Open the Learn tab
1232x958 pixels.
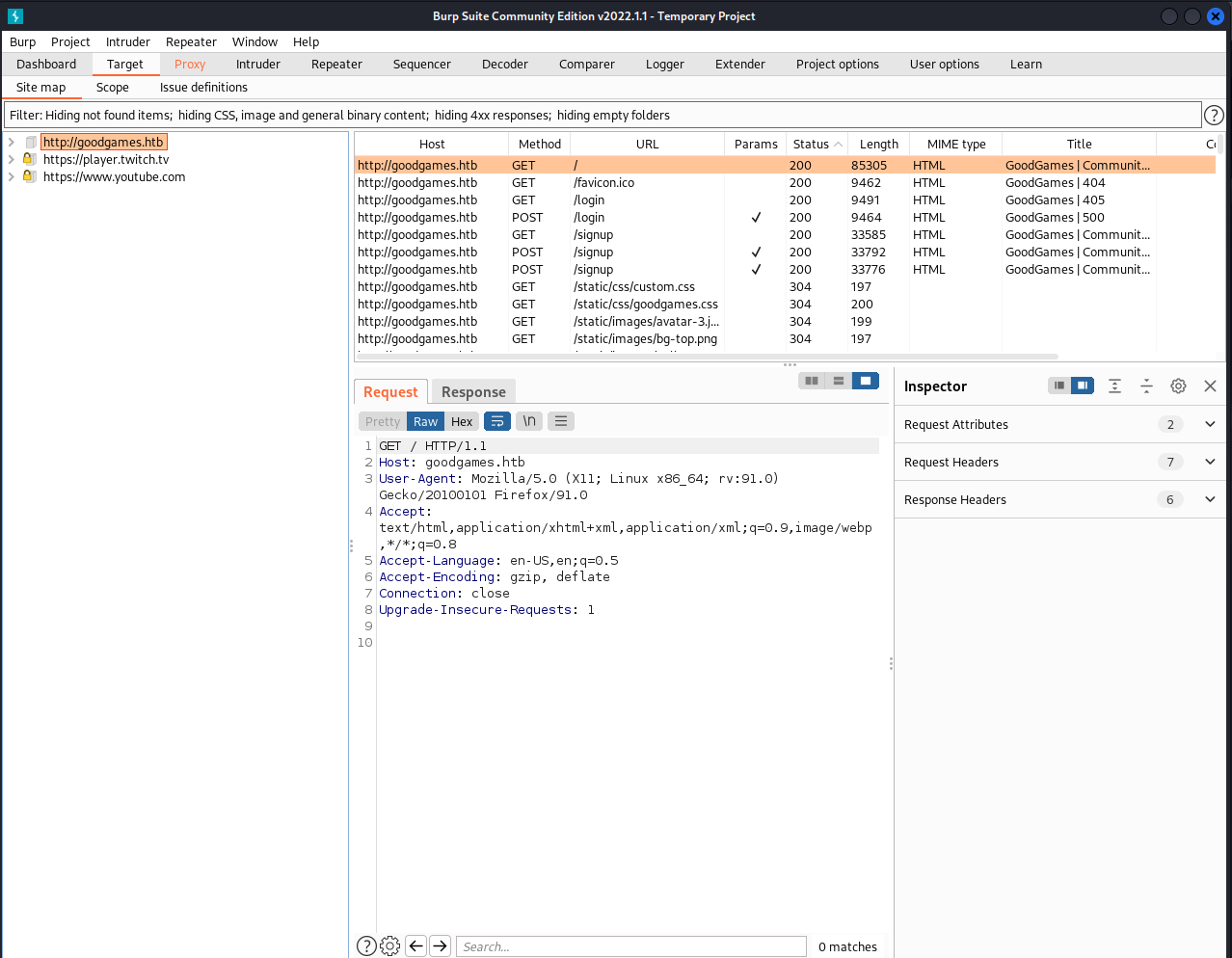pyautogui.click(x=1026, y=64)
